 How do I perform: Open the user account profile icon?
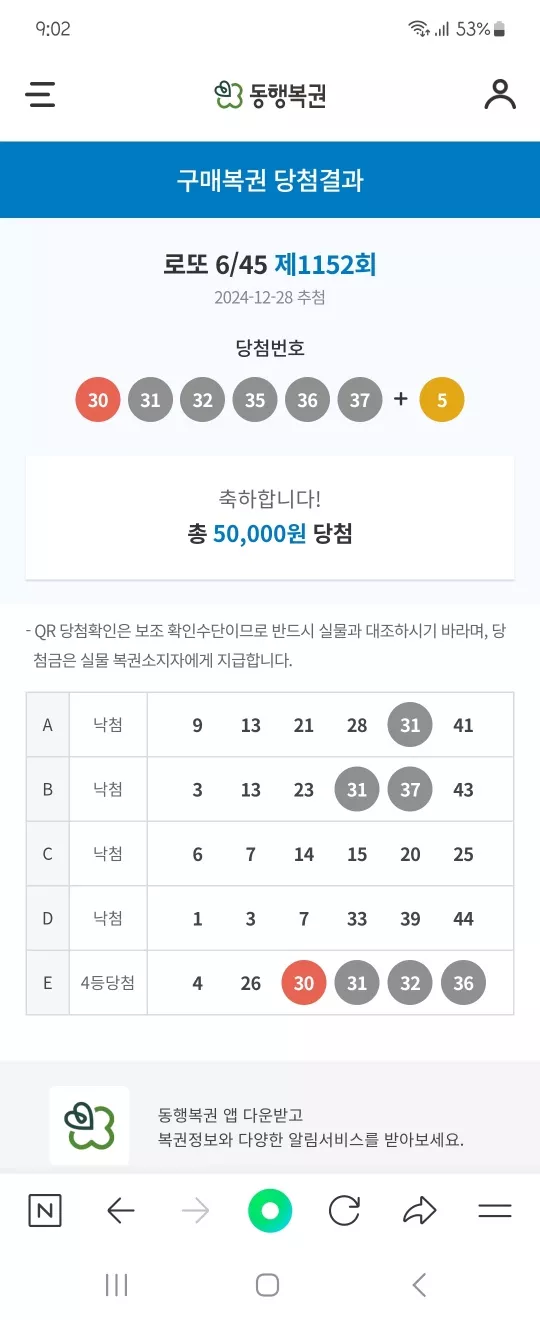(x=500, y=94)
